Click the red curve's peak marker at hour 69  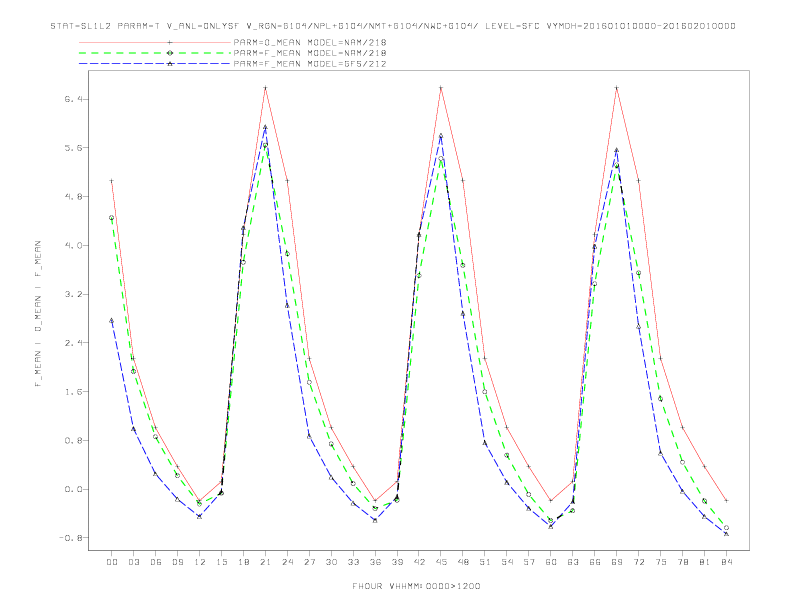[617, 88]
